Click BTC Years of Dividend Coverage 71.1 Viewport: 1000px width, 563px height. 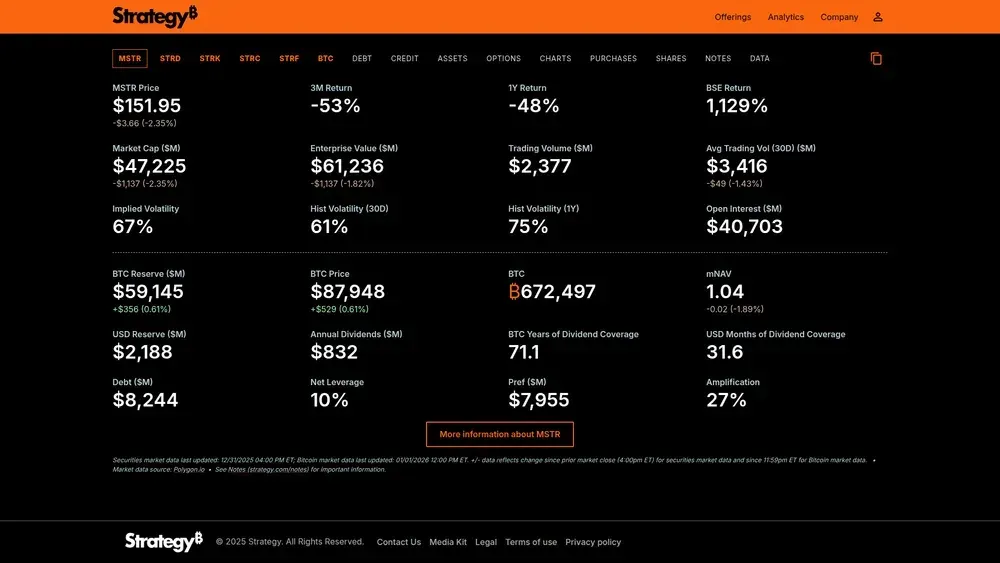(x=524, y=353)
